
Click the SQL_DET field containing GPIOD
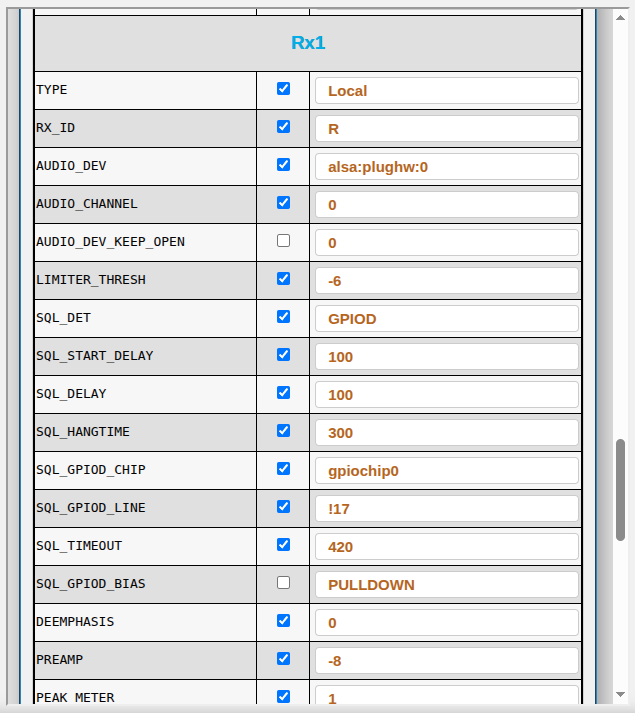pyautogui.click(x=447, y=319)
